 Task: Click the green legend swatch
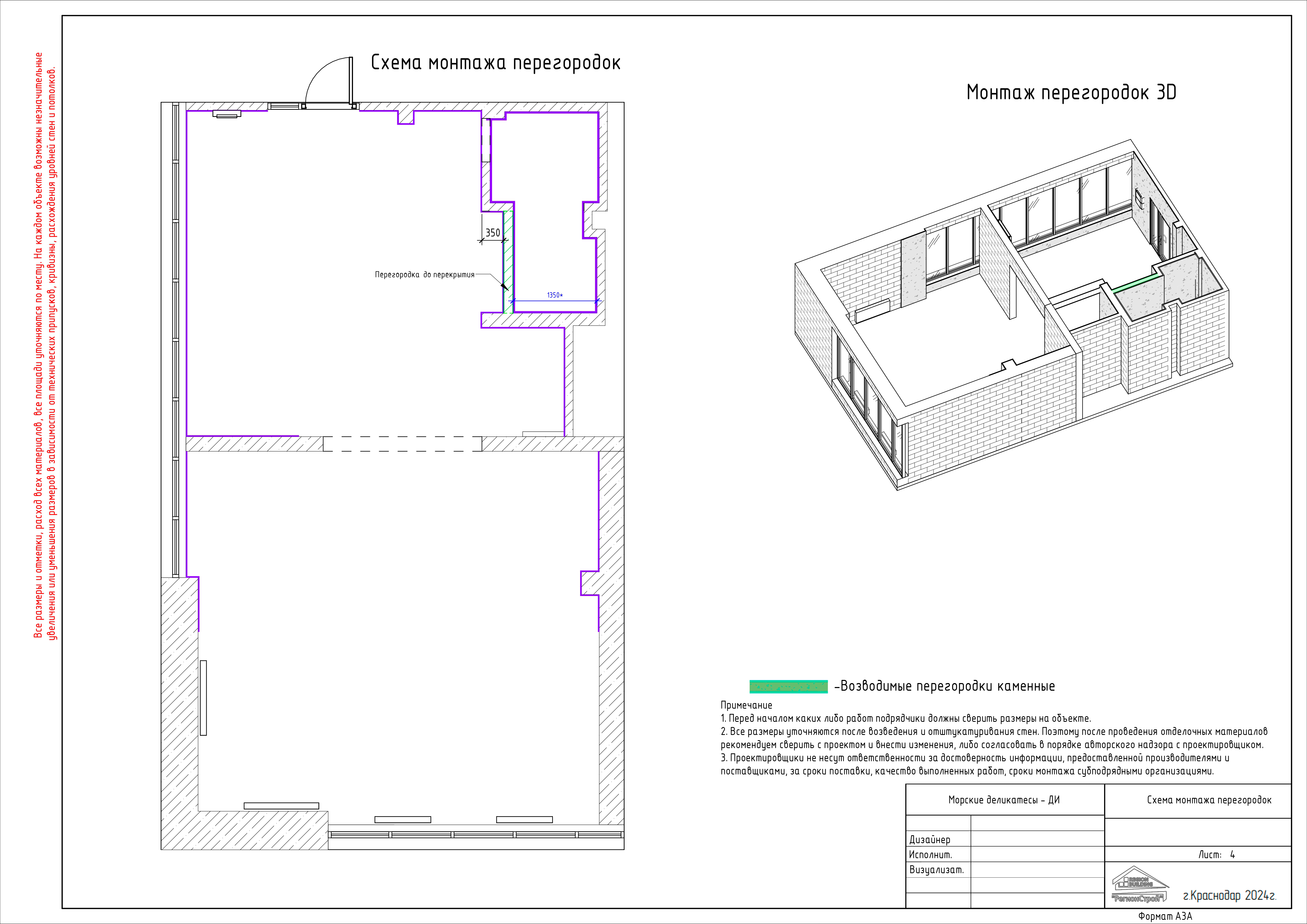(788, 687)
